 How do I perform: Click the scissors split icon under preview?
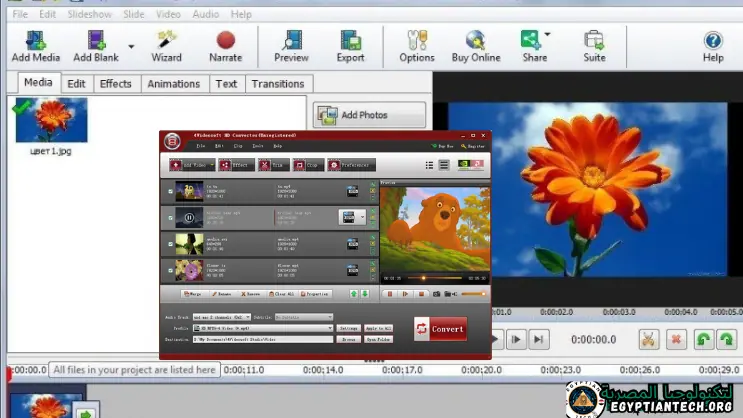(648, 339)
